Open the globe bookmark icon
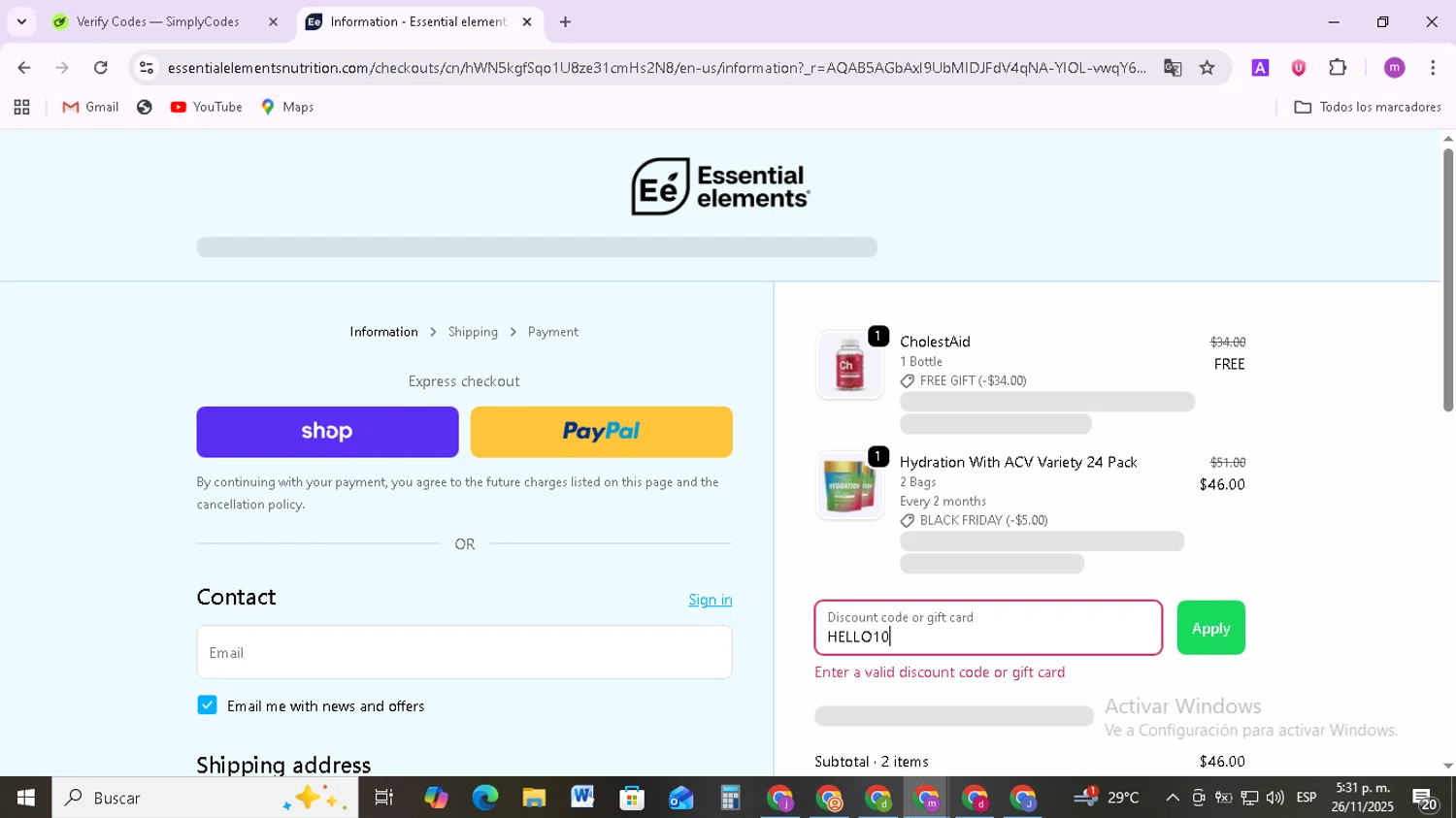The width and height of the screenshot is (1456, 818). coord(145,107)
